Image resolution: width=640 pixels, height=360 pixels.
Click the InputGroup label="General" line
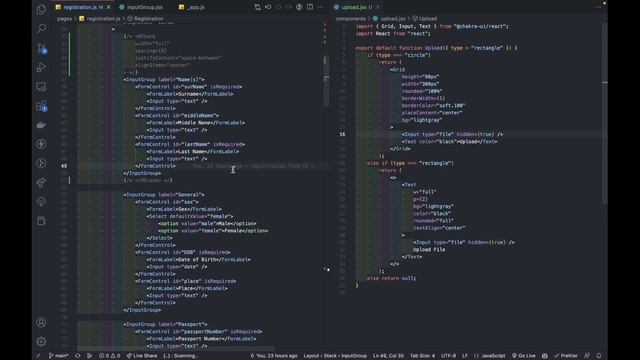tap(164, 195)
